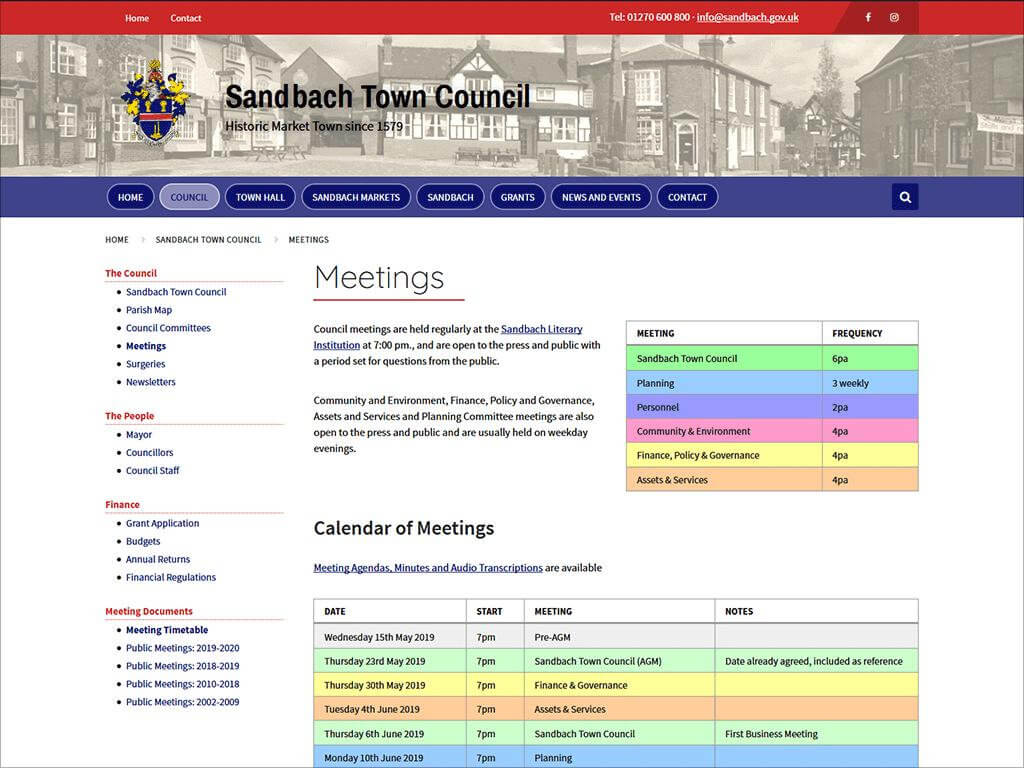This screenshot has width=1024, height=768.
Task: Open the Instagram icon in top bar
Action: (x=894, y=18)
